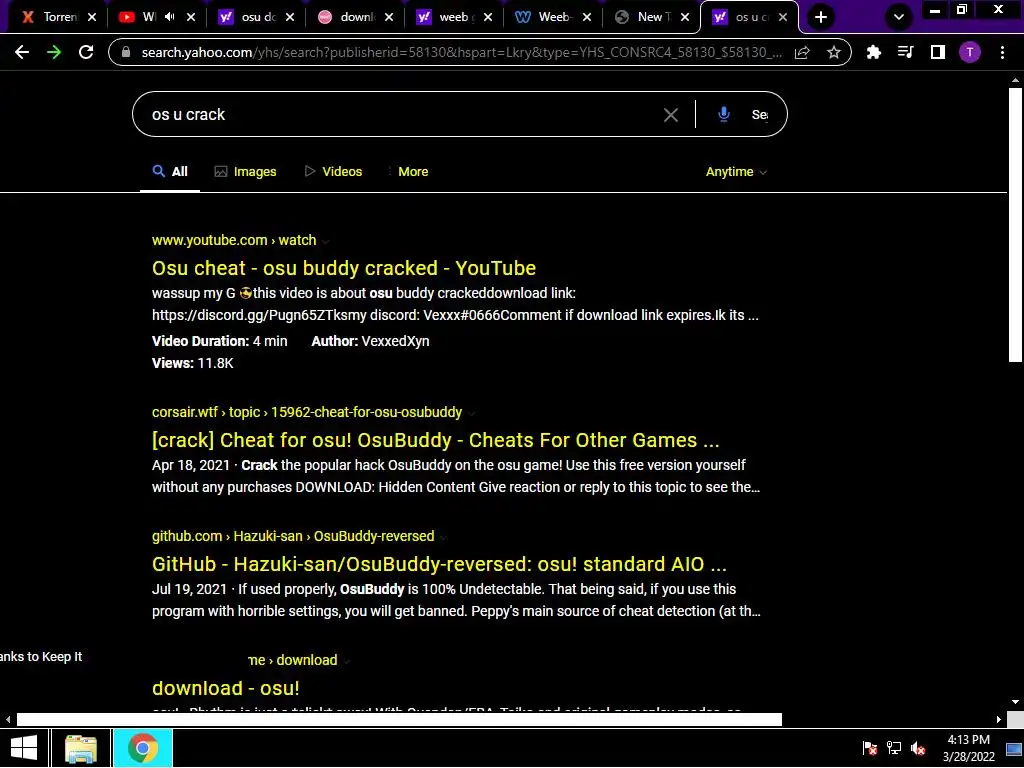Image resolution: width=1024 pixels, height=768 pixels.
Task: Clear the search query with X
Action: coord(671,115)
